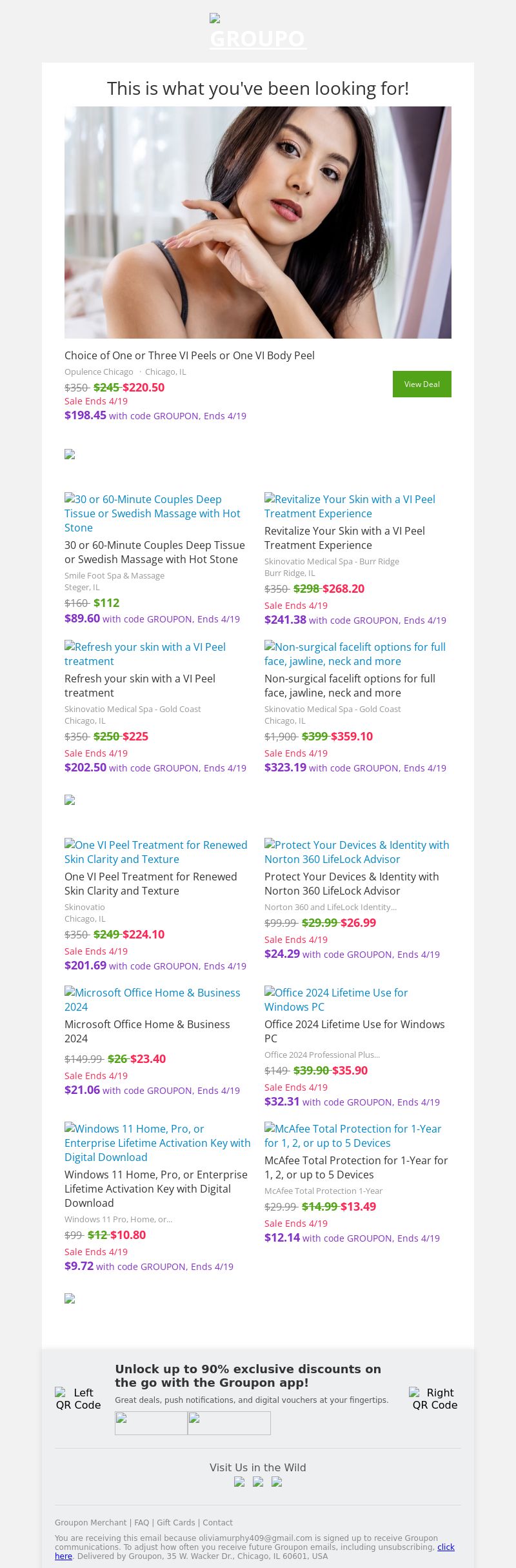Click the Refresh your skin image link

point(145,654)
